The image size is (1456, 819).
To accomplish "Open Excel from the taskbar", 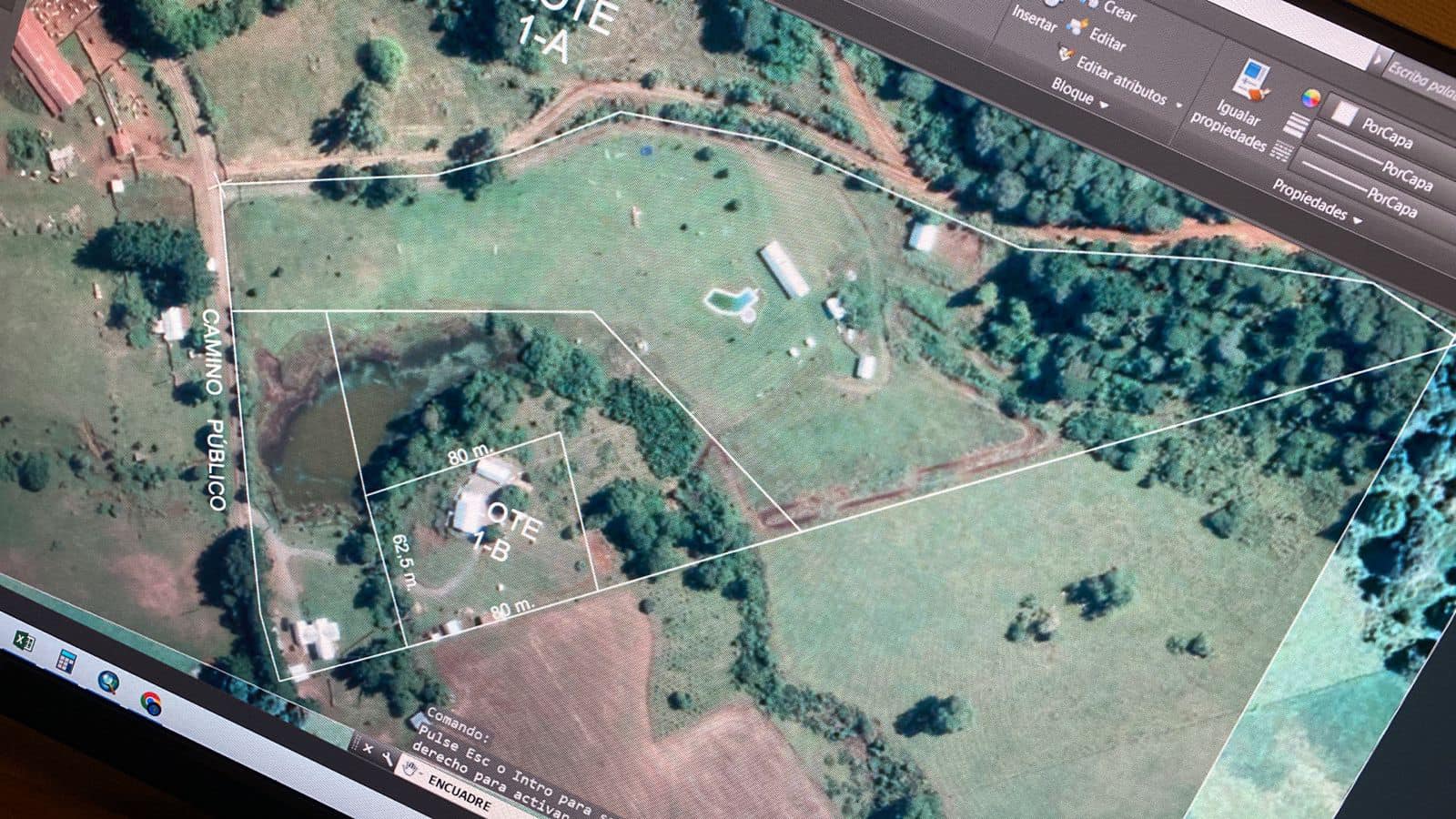I will [x=23, y=642].
